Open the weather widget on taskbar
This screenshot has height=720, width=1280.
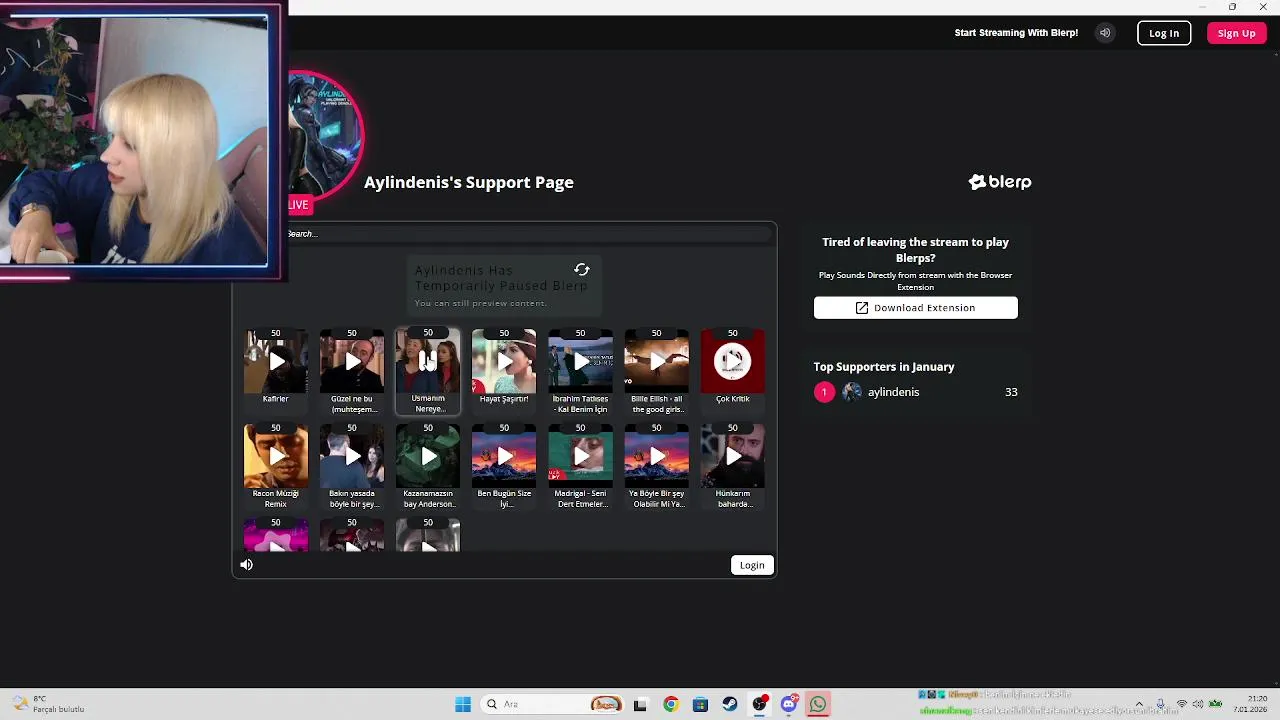point(48,704)
